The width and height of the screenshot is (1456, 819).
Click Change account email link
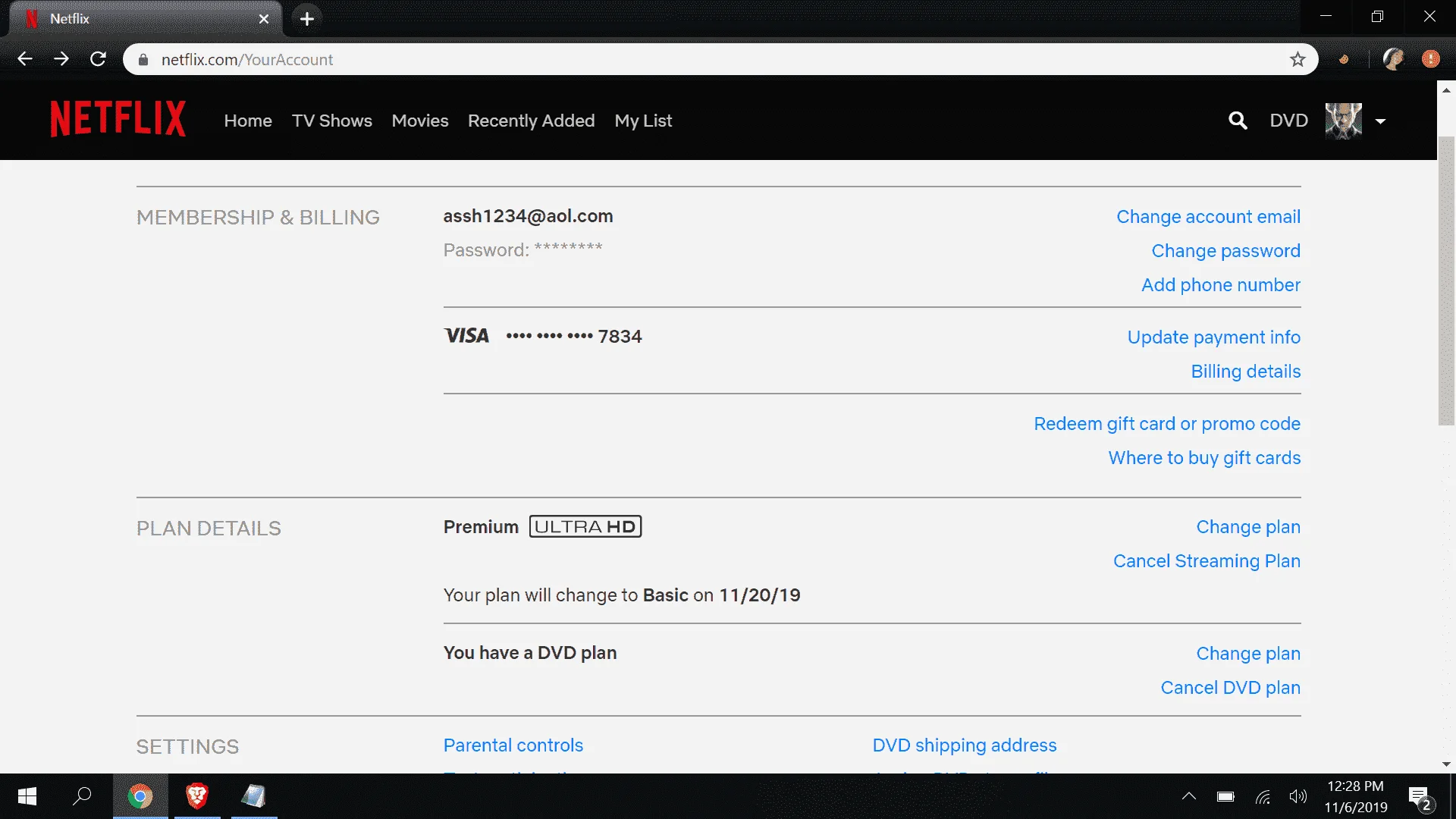[1208, 217]
